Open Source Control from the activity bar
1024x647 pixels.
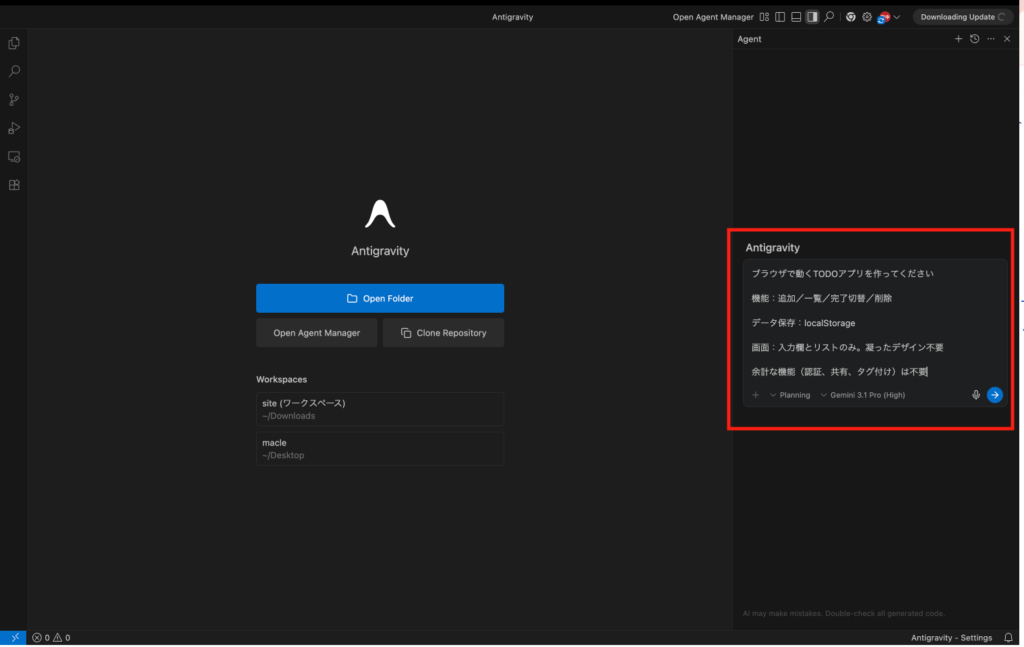coord(14,100)
